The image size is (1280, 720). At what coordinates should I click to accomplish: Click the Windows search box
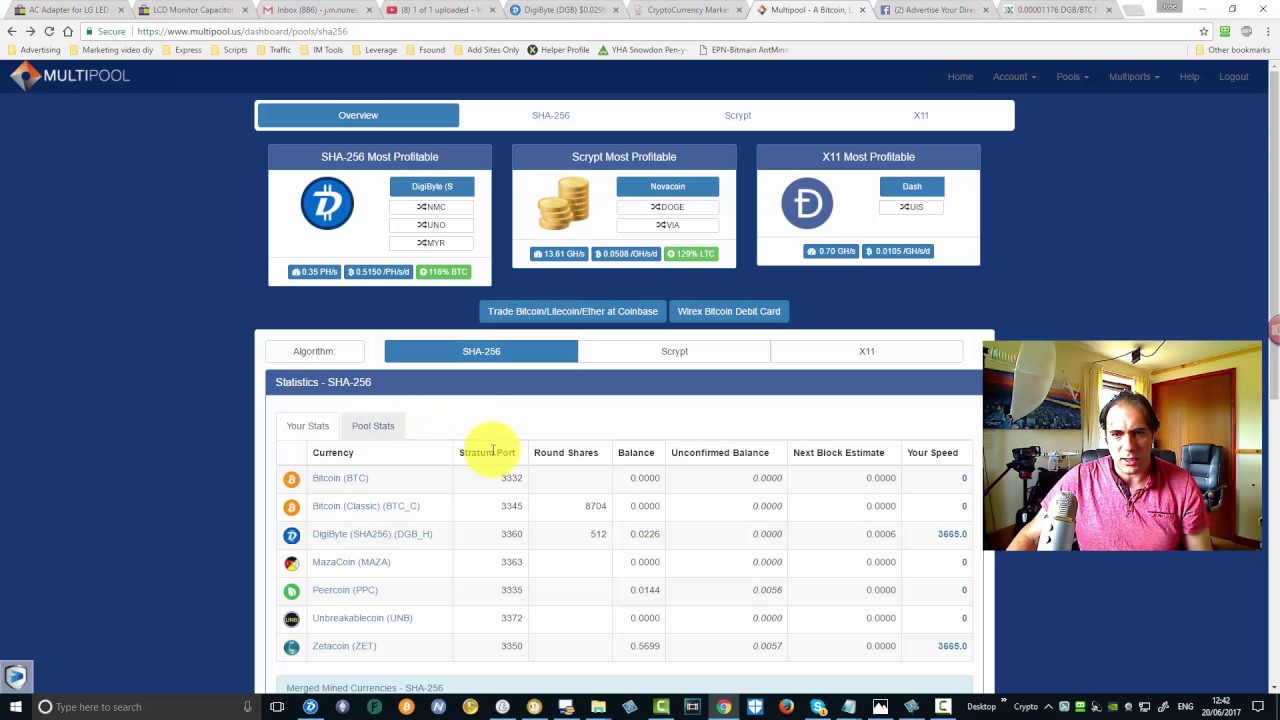[x=145, y=707]
